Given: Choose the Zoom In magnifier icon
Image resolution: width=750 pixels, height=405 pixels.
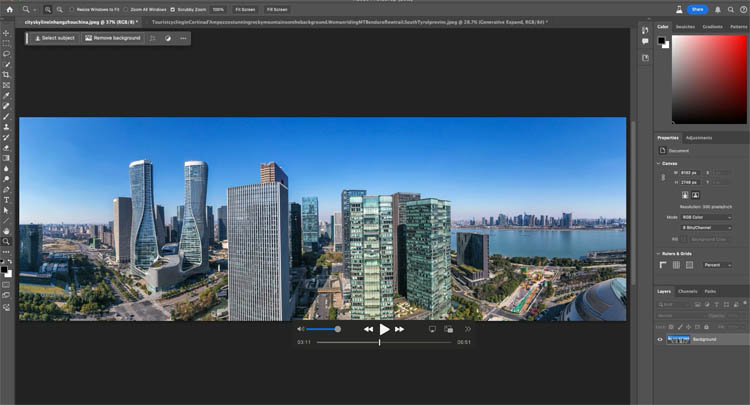Looking at the screenshot, I should click(x=47, y=9).
